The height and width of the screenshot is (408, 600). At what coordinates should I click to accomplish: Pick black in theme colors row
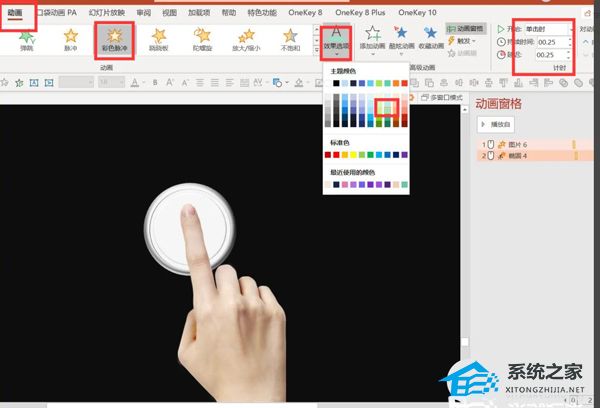pos(336,83)
